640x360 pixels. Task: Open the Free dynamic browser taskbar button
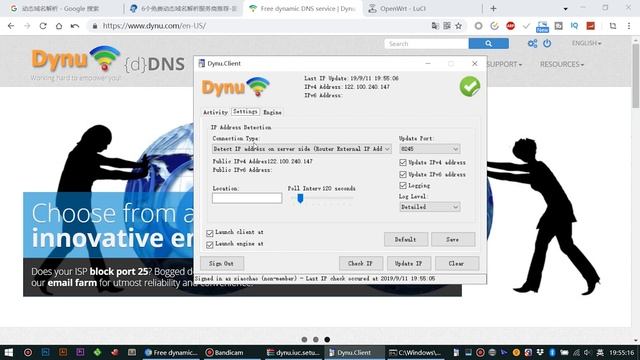tap(171, 352)
